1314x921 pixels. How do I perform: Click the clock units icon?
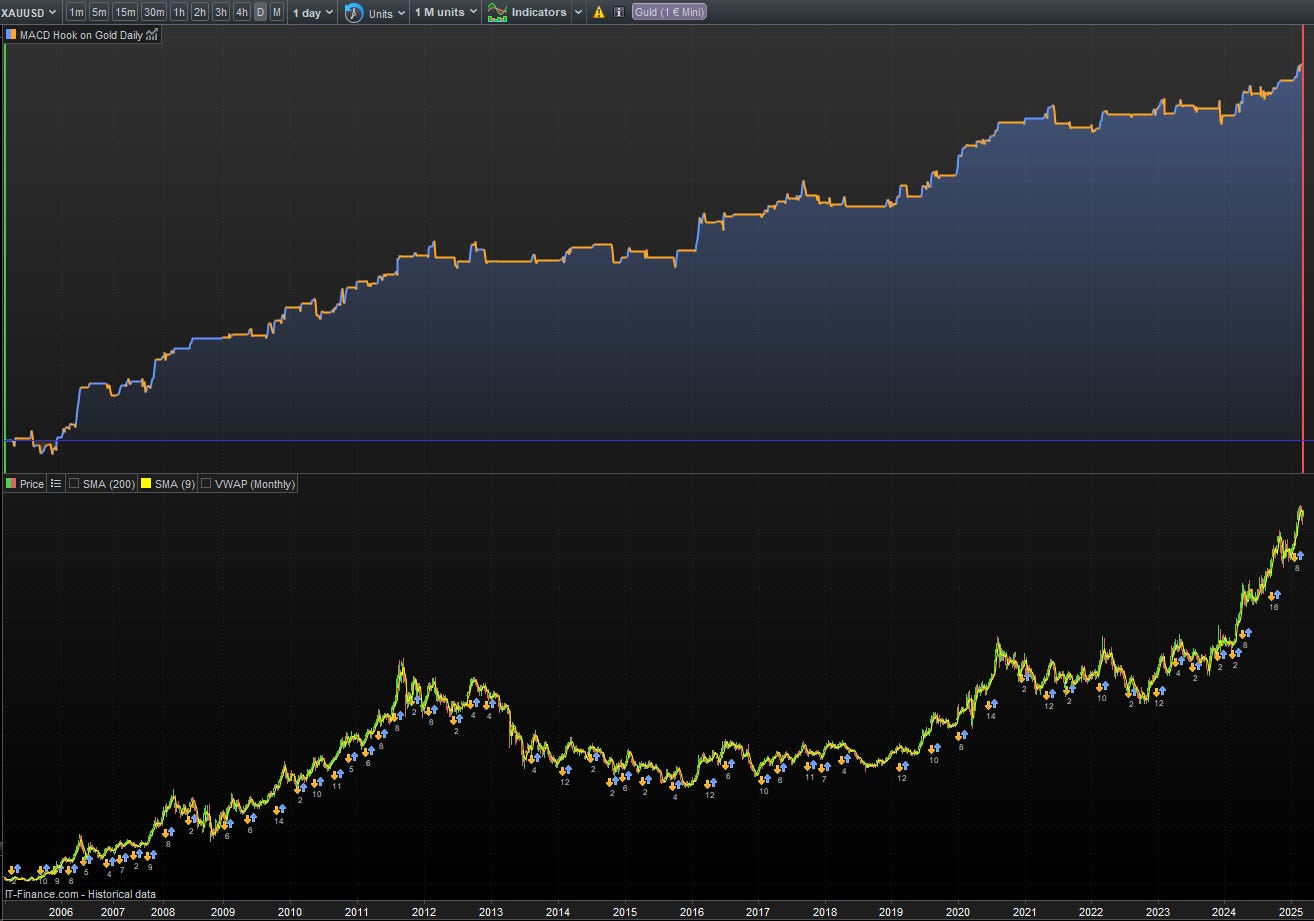pyautogui.click(x=354, y=12)
